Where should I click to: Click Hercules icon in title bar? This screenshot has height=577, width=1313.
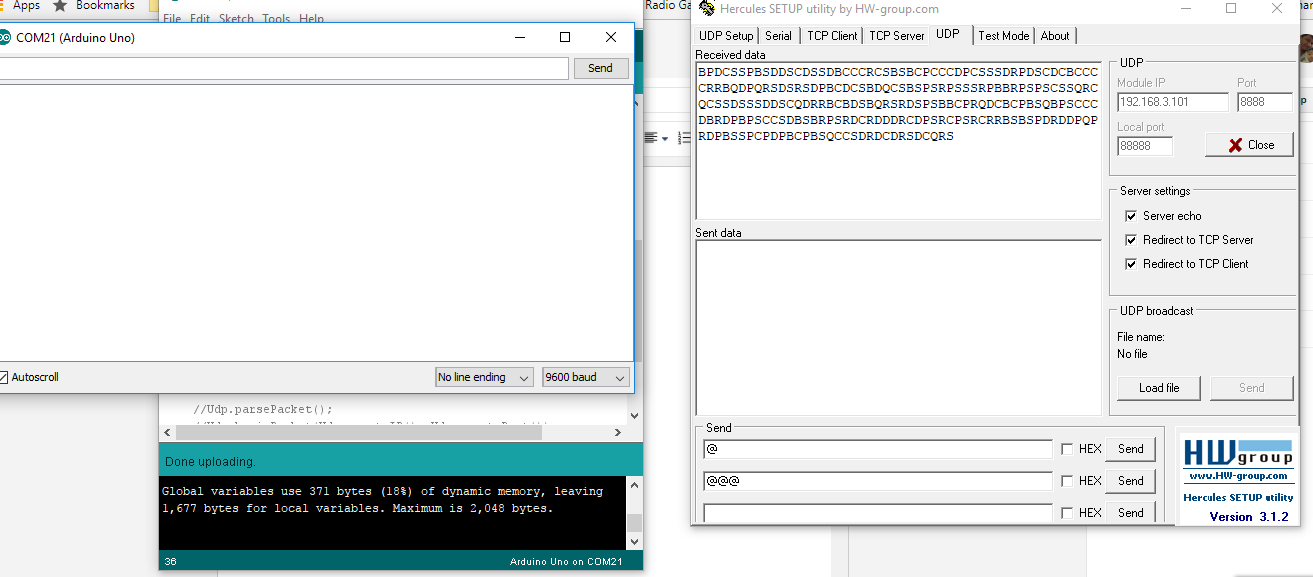click(x=707, y=9)
